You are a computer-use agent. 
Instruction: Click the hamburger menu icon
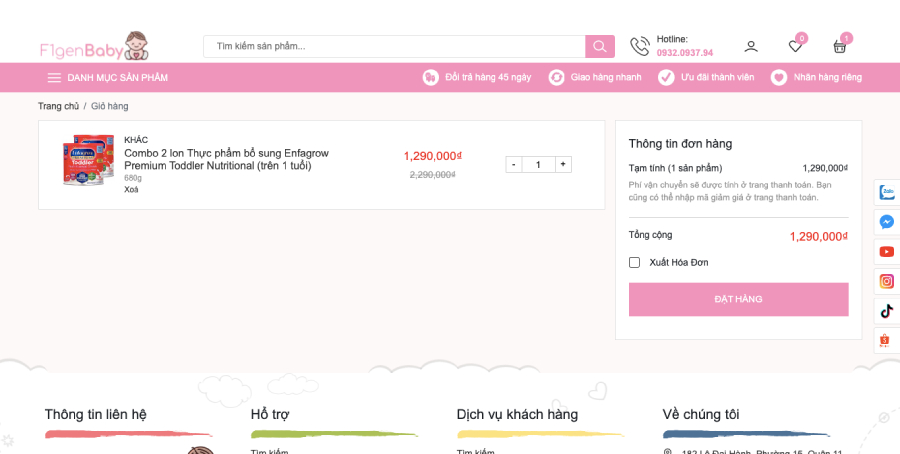pos(54,77)
